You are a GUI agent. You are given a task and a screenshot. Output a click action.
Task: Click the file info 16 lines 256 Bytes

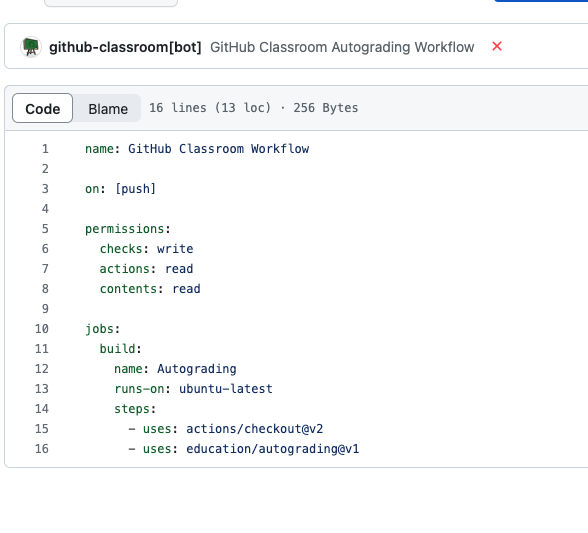(x=254, y=108)
